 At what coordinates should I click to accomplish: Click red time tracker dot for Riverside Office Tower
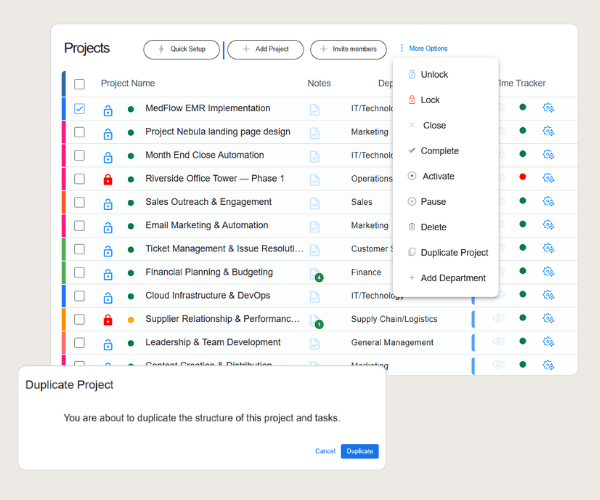tap(523, 177)
